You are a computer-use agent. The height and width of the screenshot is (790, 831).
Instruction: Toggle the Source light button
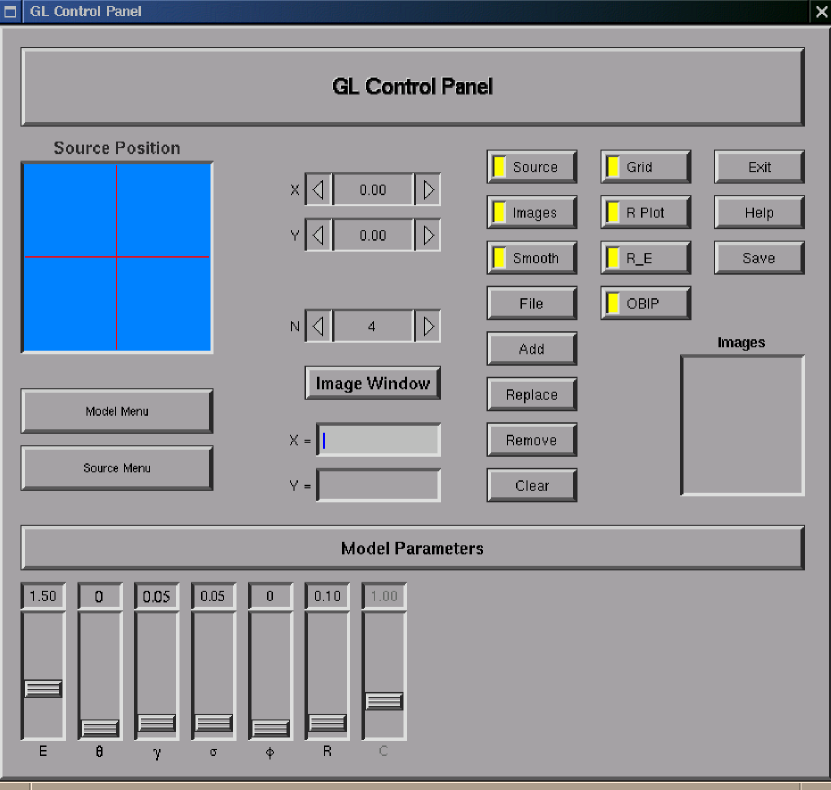(x=532, y=167)
